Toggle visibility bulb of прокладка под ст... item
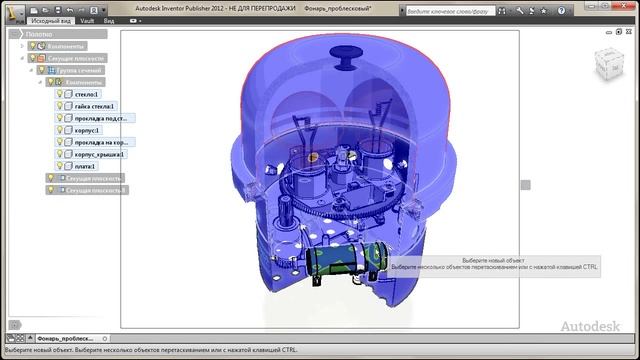Screen dimensions: 640x360 tap(60, 118)
